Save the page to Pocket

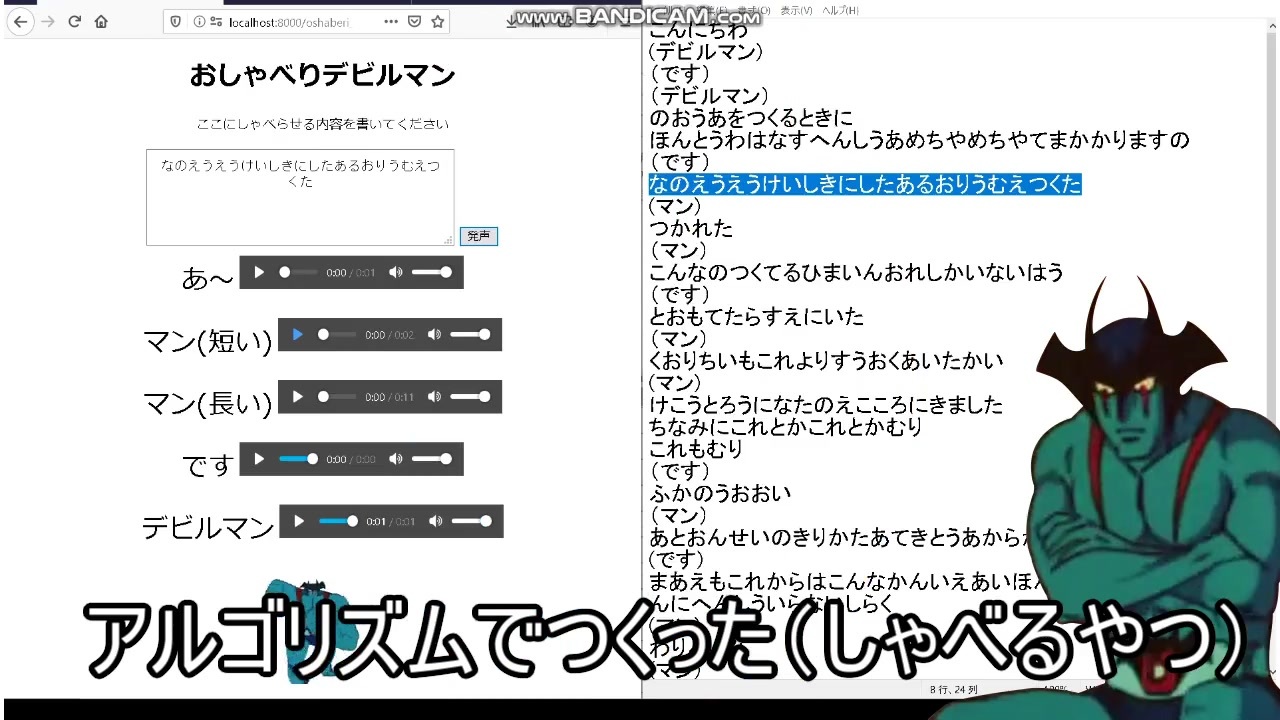(x=414, y=21)
